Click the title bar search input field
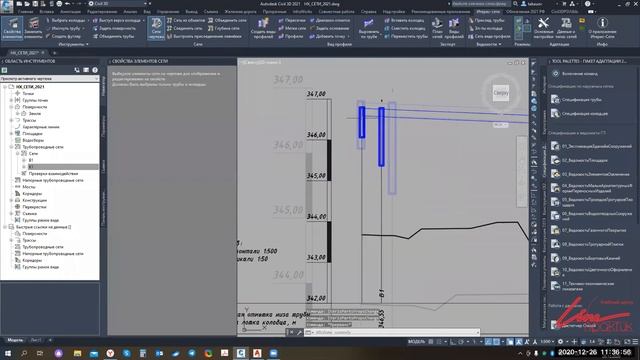The height and width of the screenshot is (360, 640). click(480, 4)
